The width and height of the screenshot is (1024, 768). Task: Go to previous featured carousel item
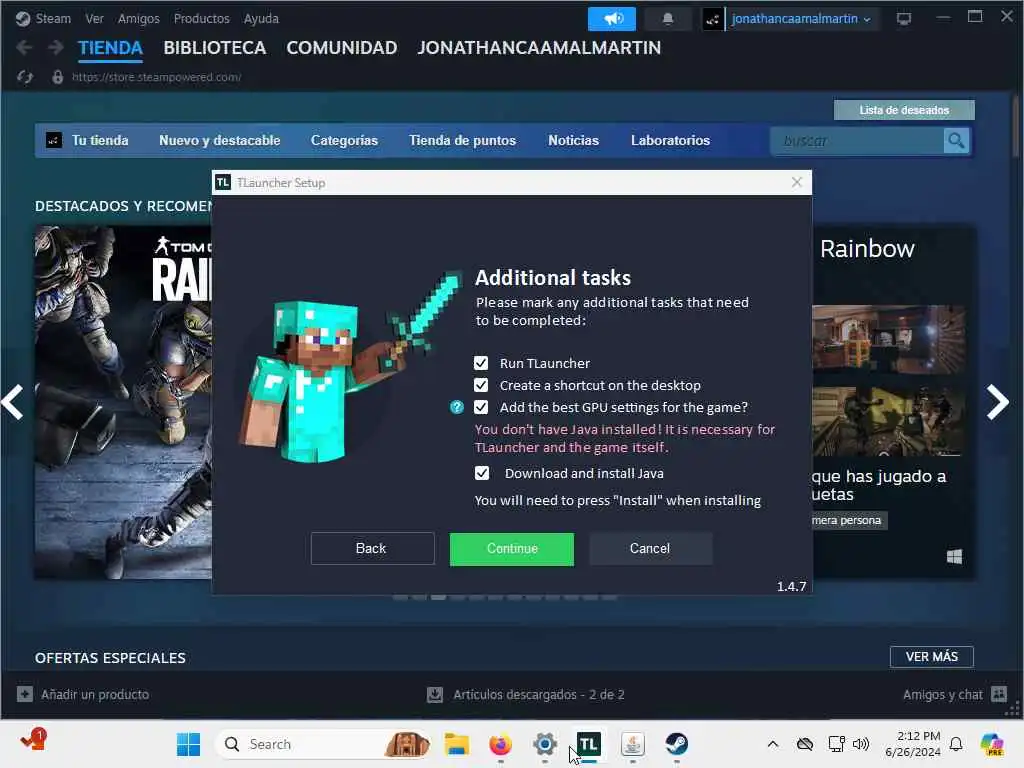click(x=12, y=402)
